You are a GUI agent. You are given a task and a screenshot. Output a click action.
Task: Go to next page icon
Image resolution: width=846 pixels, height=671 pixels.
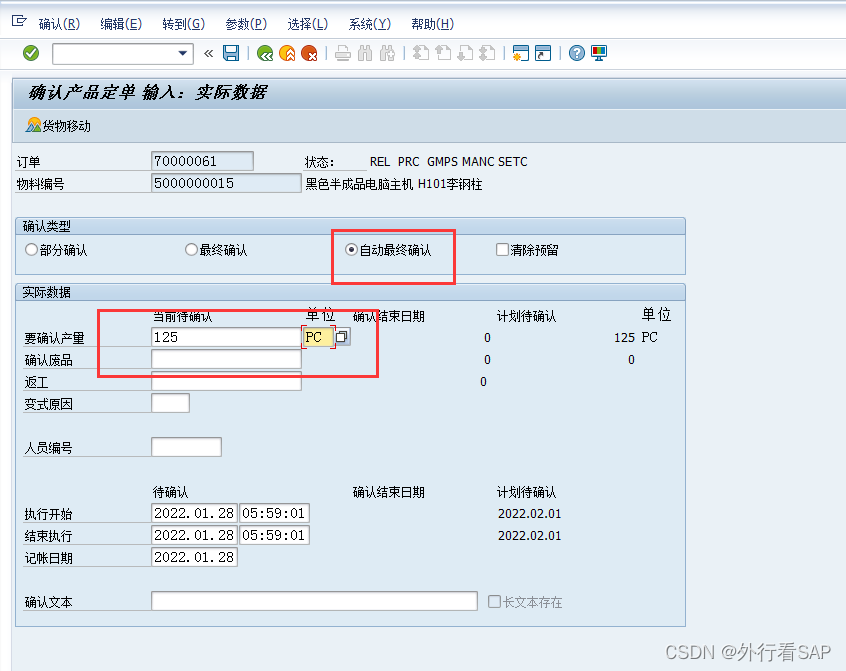coord(465,53)
